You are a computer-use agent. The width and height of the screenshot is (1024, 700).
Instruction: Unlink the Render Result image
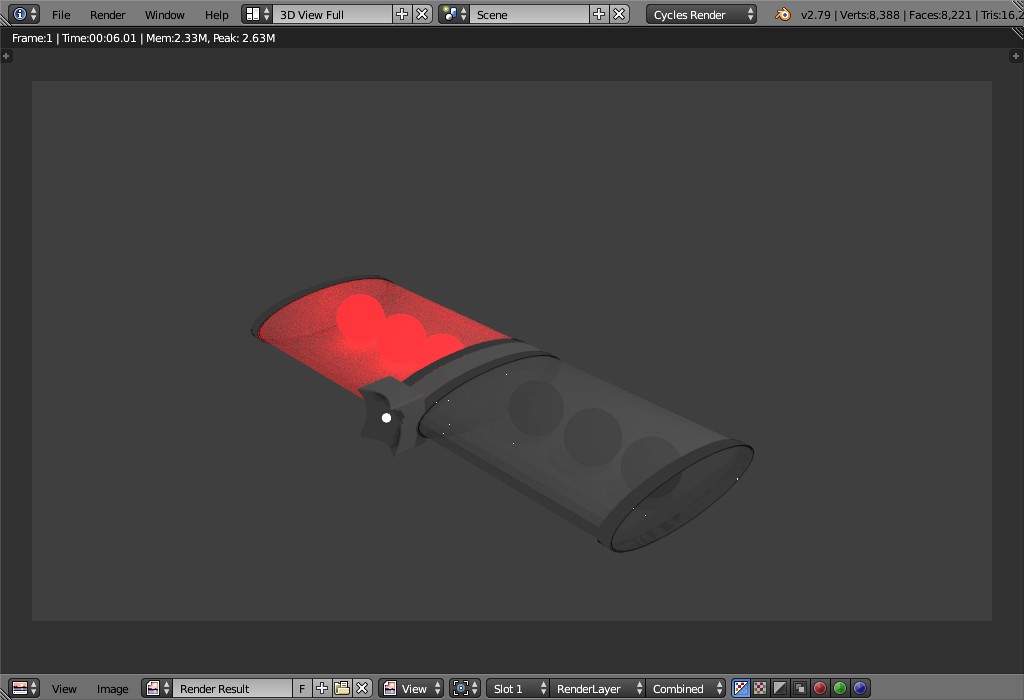click(362, 688)
